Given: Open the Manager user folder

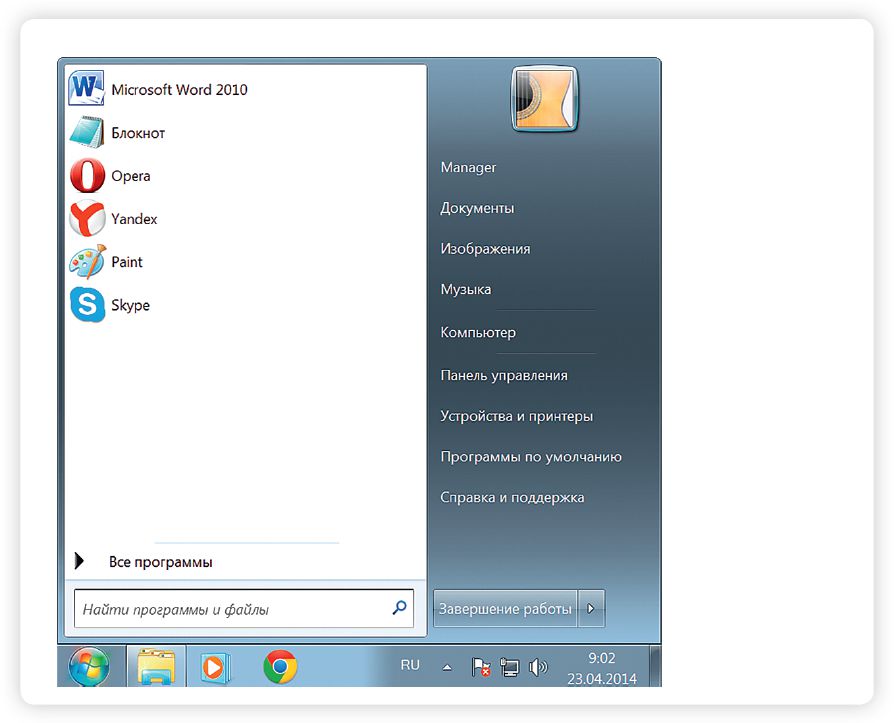Looking at the screenshot, I should [468, 167].
